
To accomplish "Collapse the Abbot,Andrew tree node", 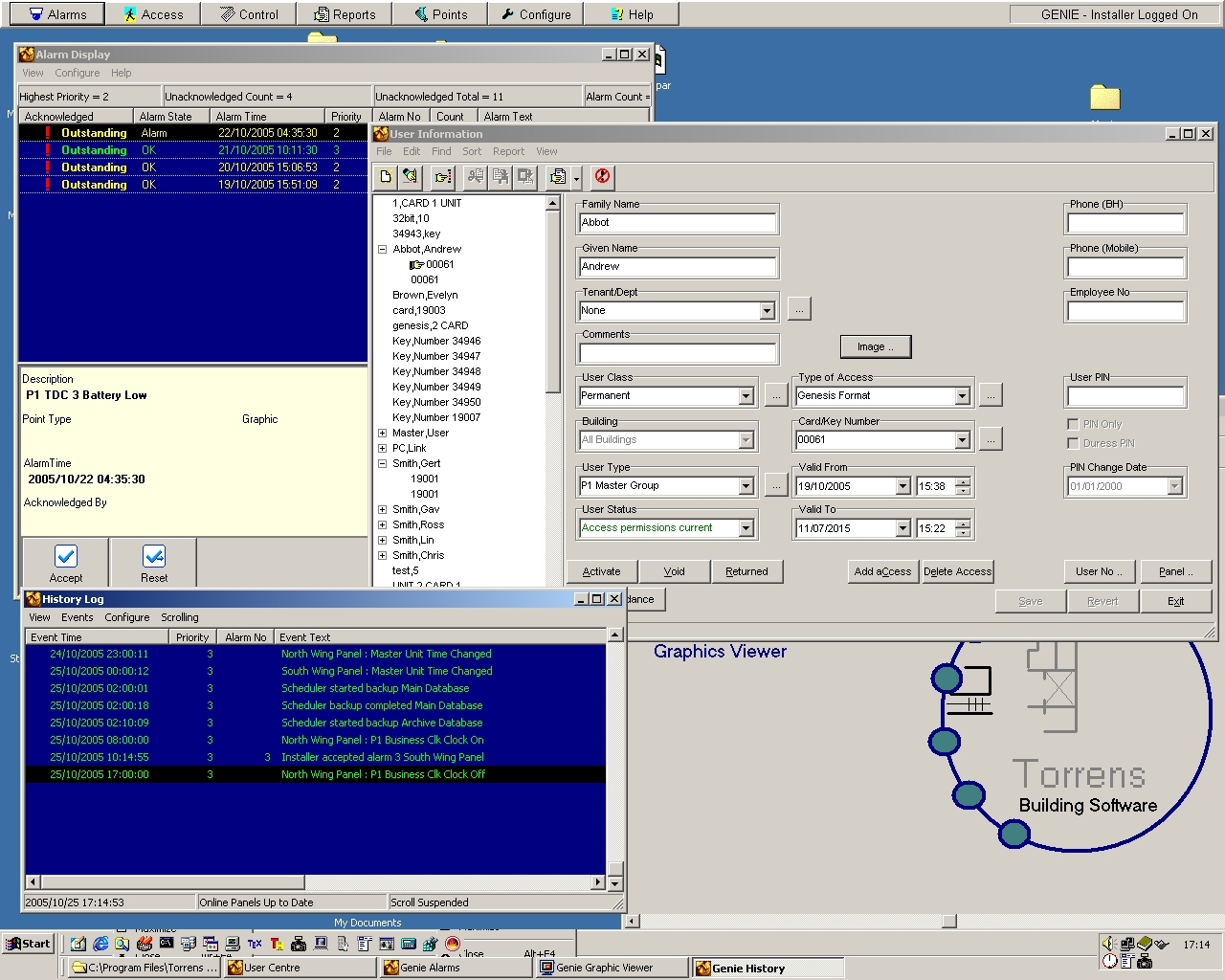I will point(382,249).
